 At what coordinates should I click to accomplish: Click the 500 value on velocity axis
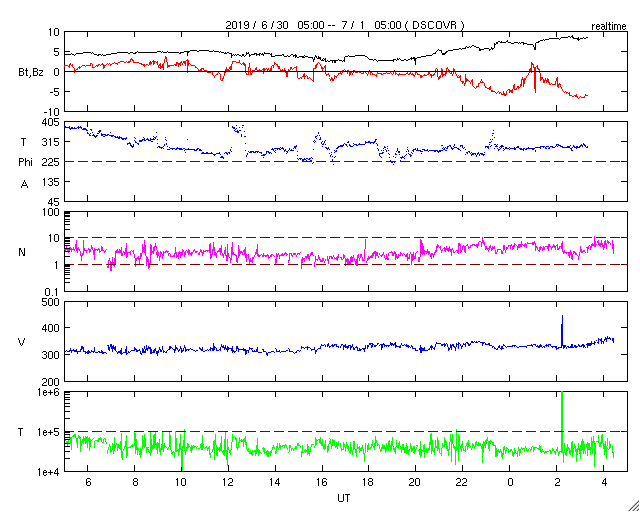47,302
